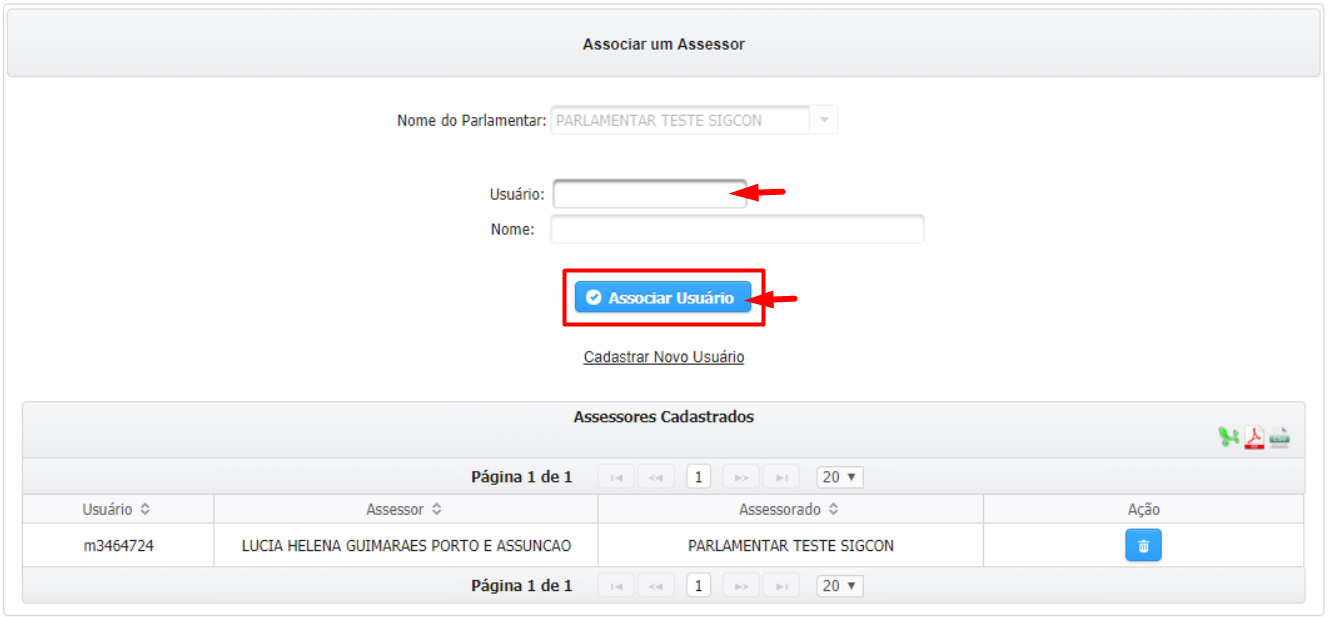Screen dimensions: 1329x617
Task: Go to last page in top paginator
Action: [x=781, y=477]
